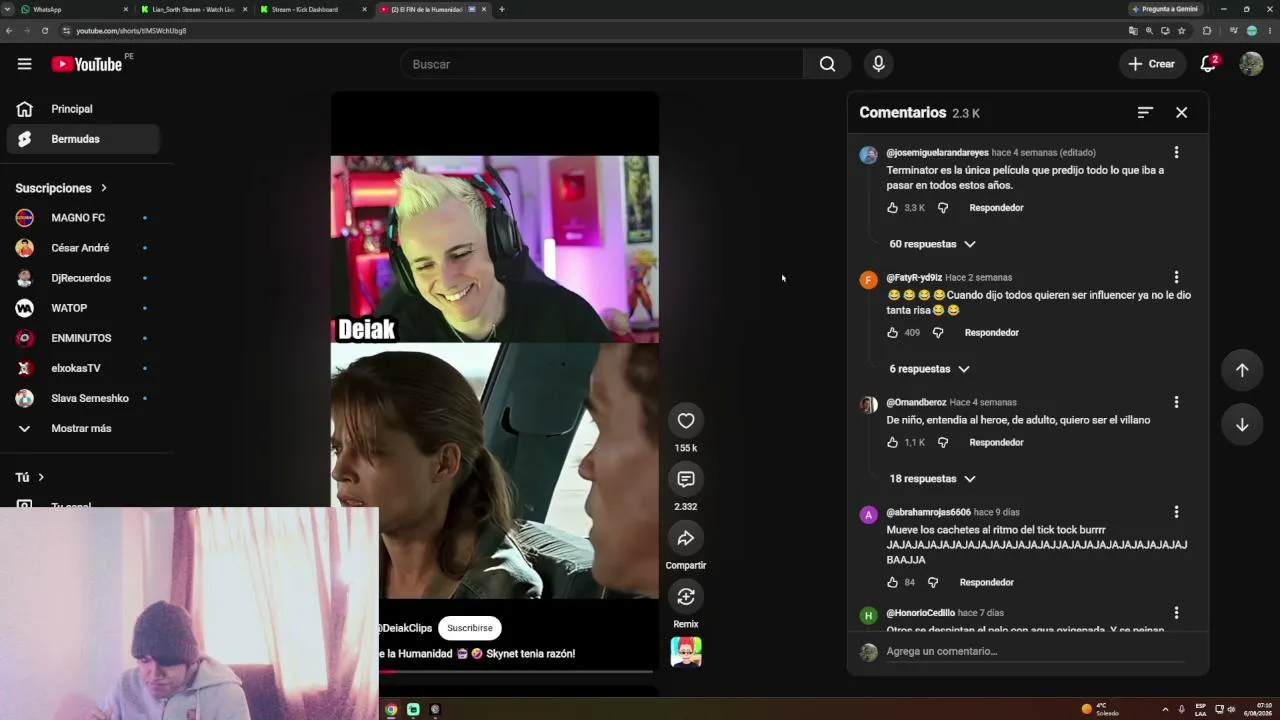Open the Chrome extensions puzzle icon

point(1207,31)
